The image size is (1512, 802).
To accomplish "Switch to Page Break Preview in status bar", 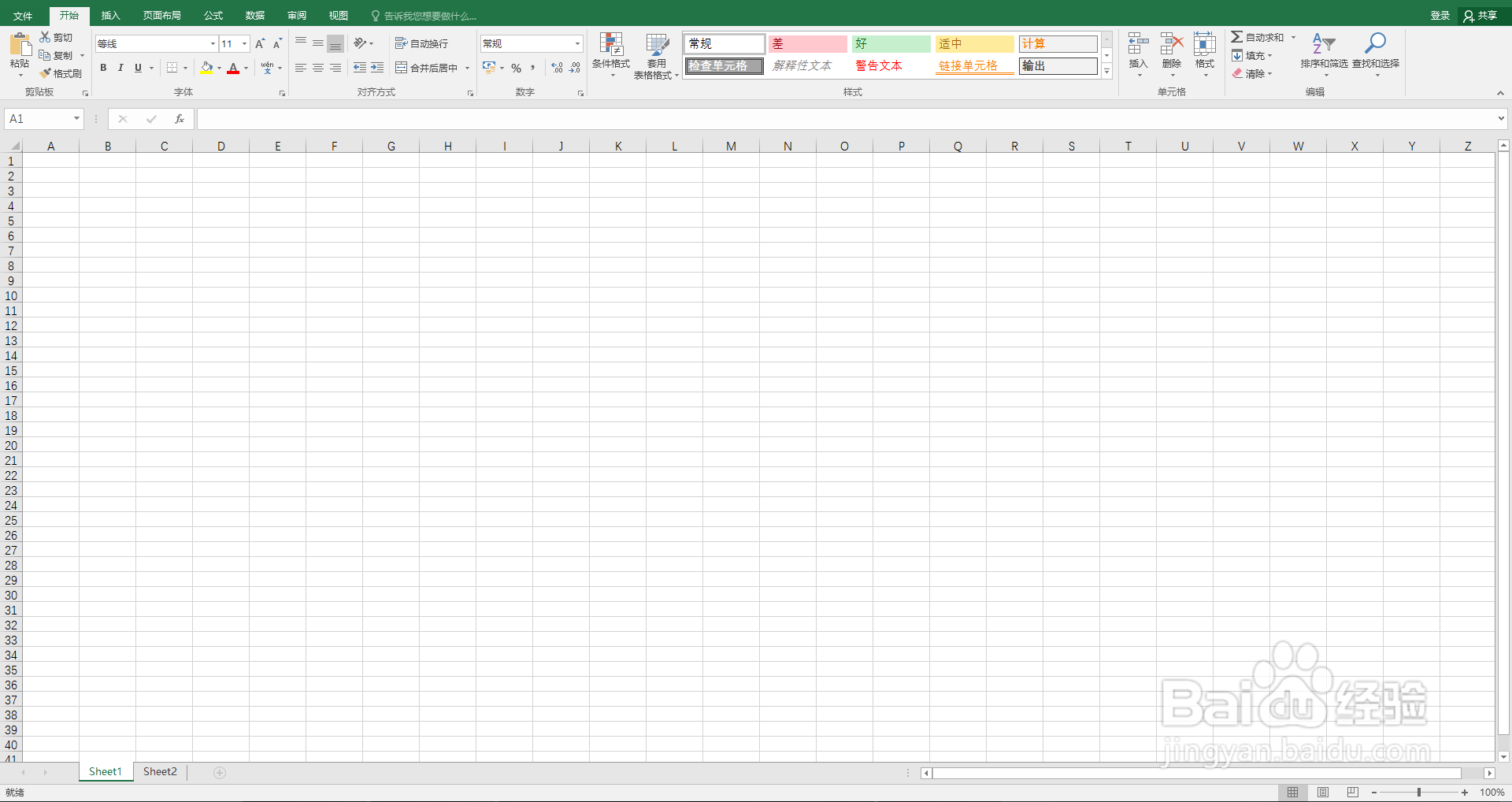I will [1353, 792].
